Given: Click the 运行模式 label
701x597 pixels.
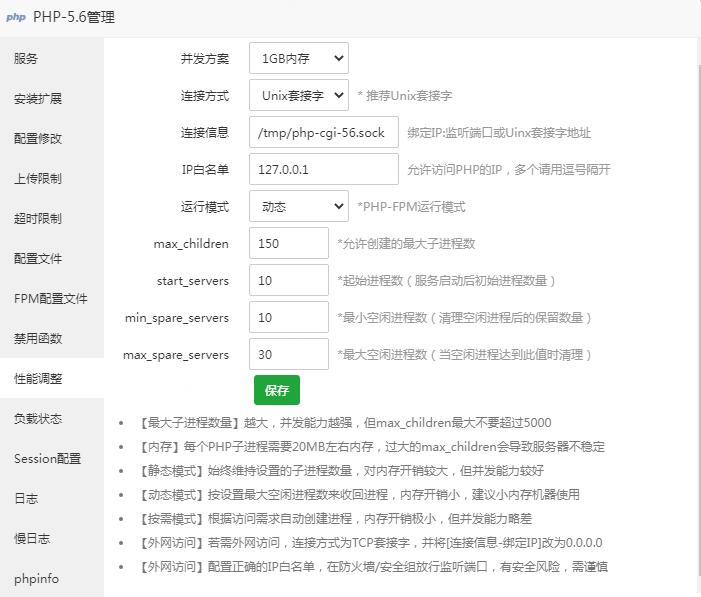Looking at the screenshot, I should pos(205,207).
